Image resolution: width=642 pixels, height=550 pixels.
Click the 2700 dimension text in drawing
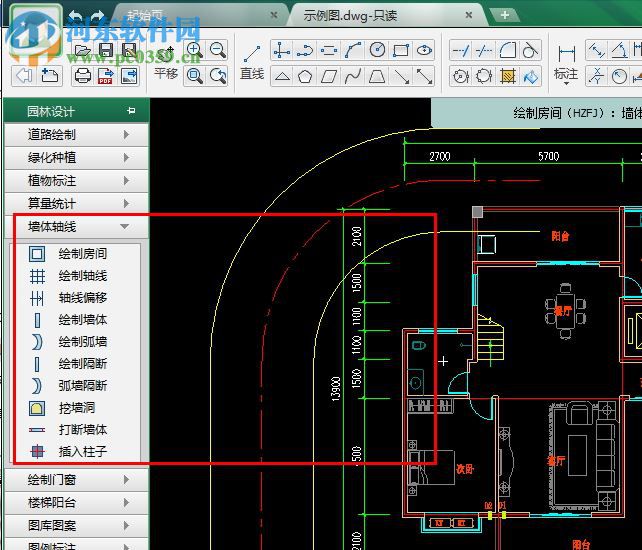point(440,156)
